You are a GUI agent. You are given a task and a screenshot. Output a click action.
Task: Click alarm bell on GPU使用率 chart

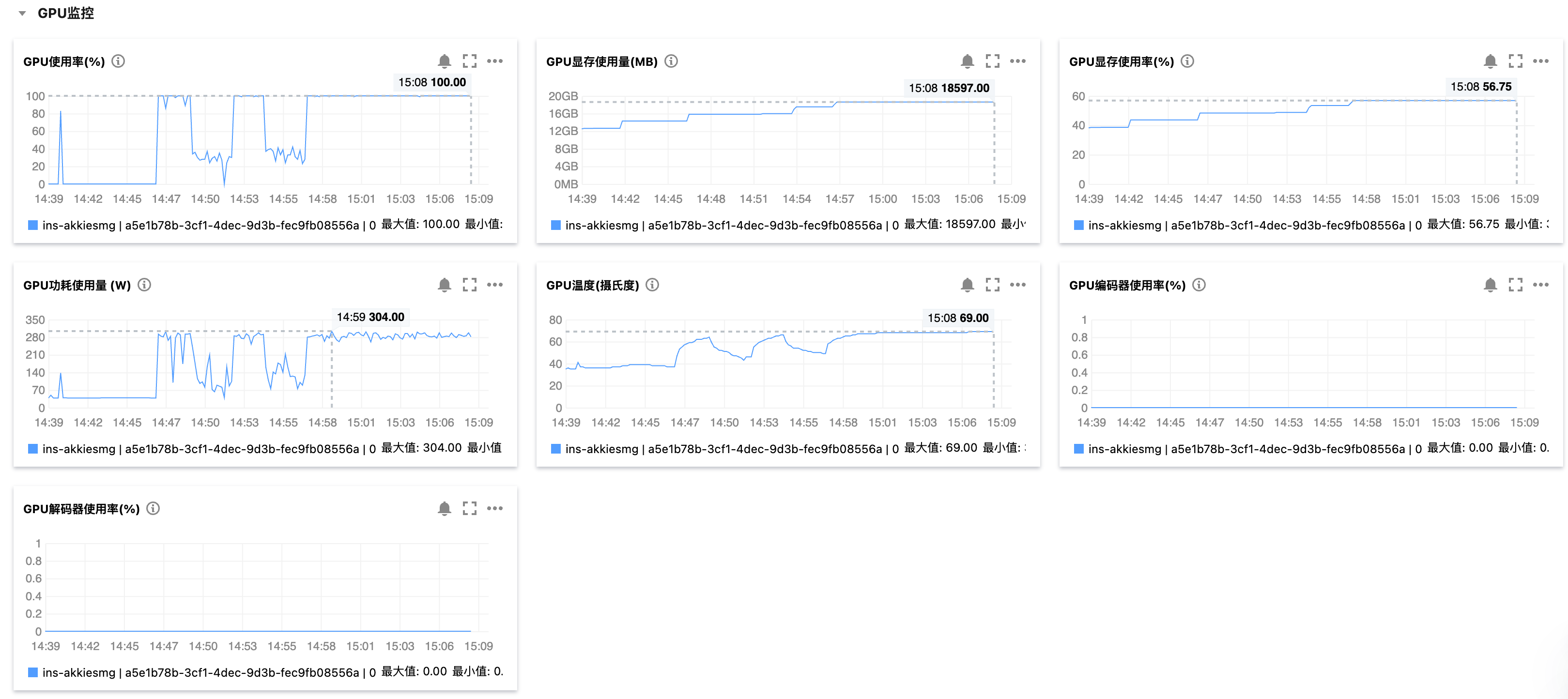click(x=445, y=61)
